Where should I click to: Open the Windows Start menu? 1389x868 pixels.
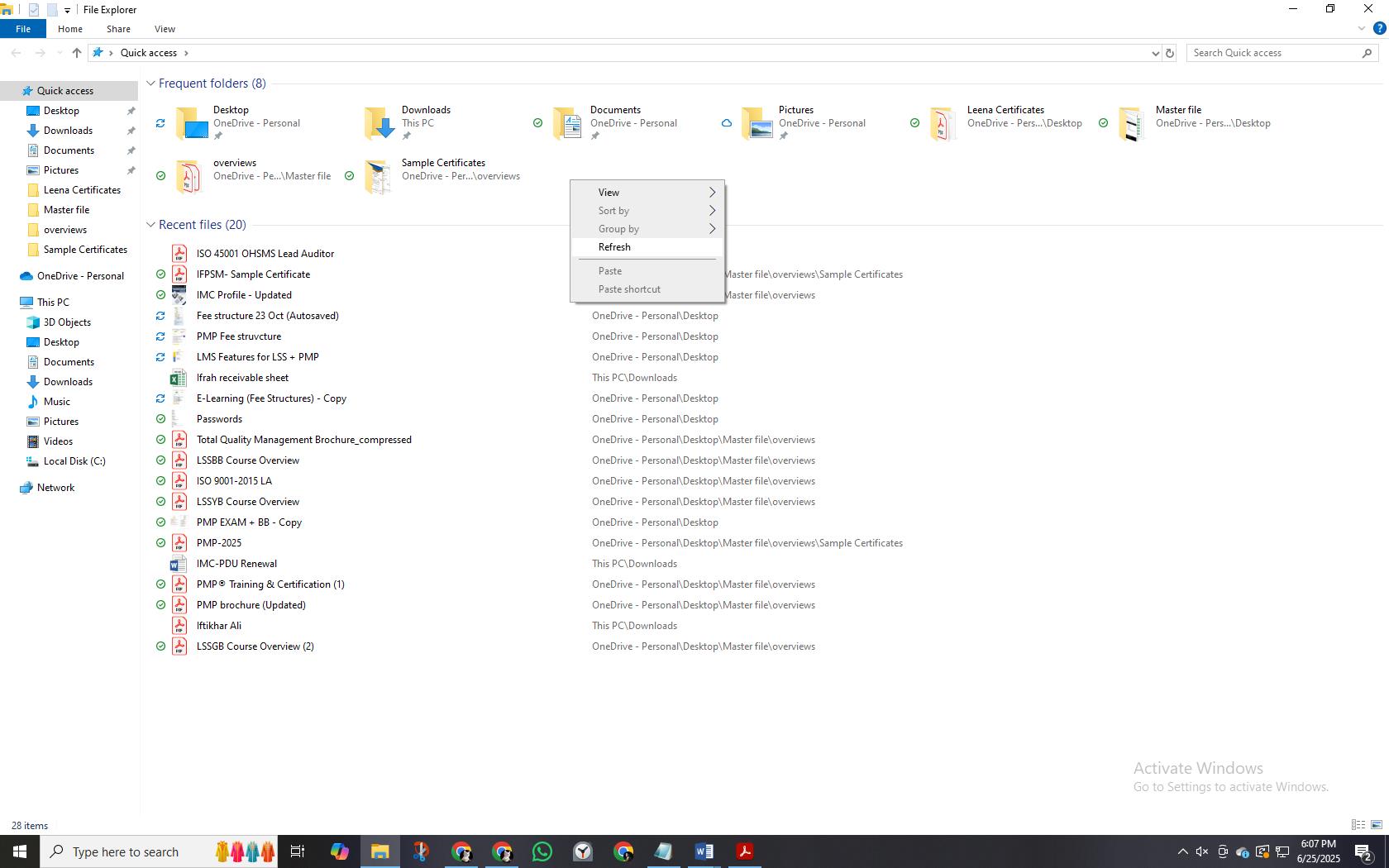point(20,851)
